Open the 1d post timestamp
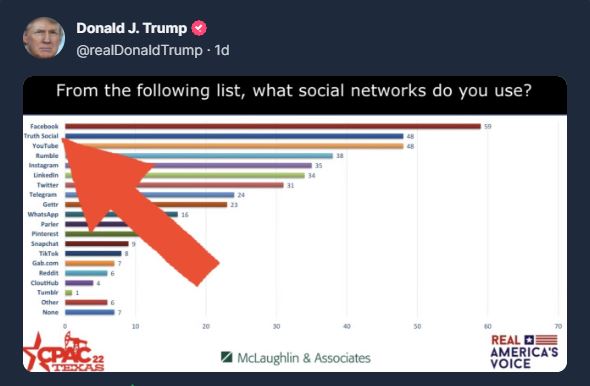590x386 pixels. pos(222,50)
